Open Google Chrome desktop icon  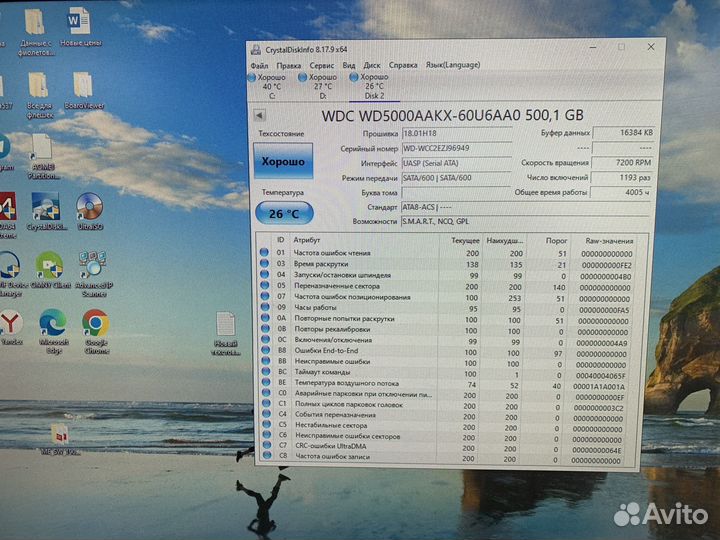tap(95, 325)
